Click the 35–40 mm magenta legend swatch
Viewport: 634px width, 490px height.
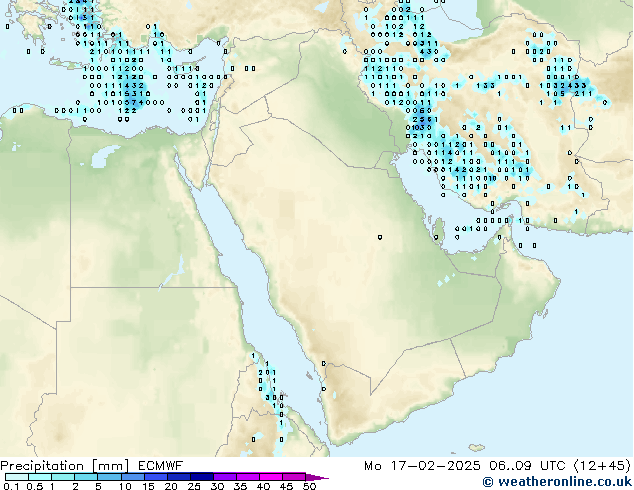point(248,477)
